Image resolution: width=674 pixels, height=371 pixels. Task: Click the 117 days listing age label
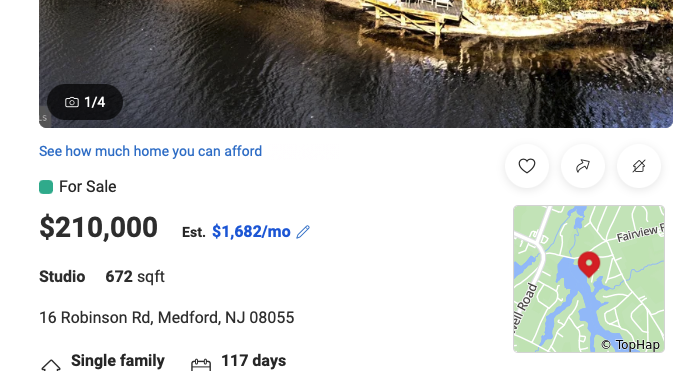[254, 361]
